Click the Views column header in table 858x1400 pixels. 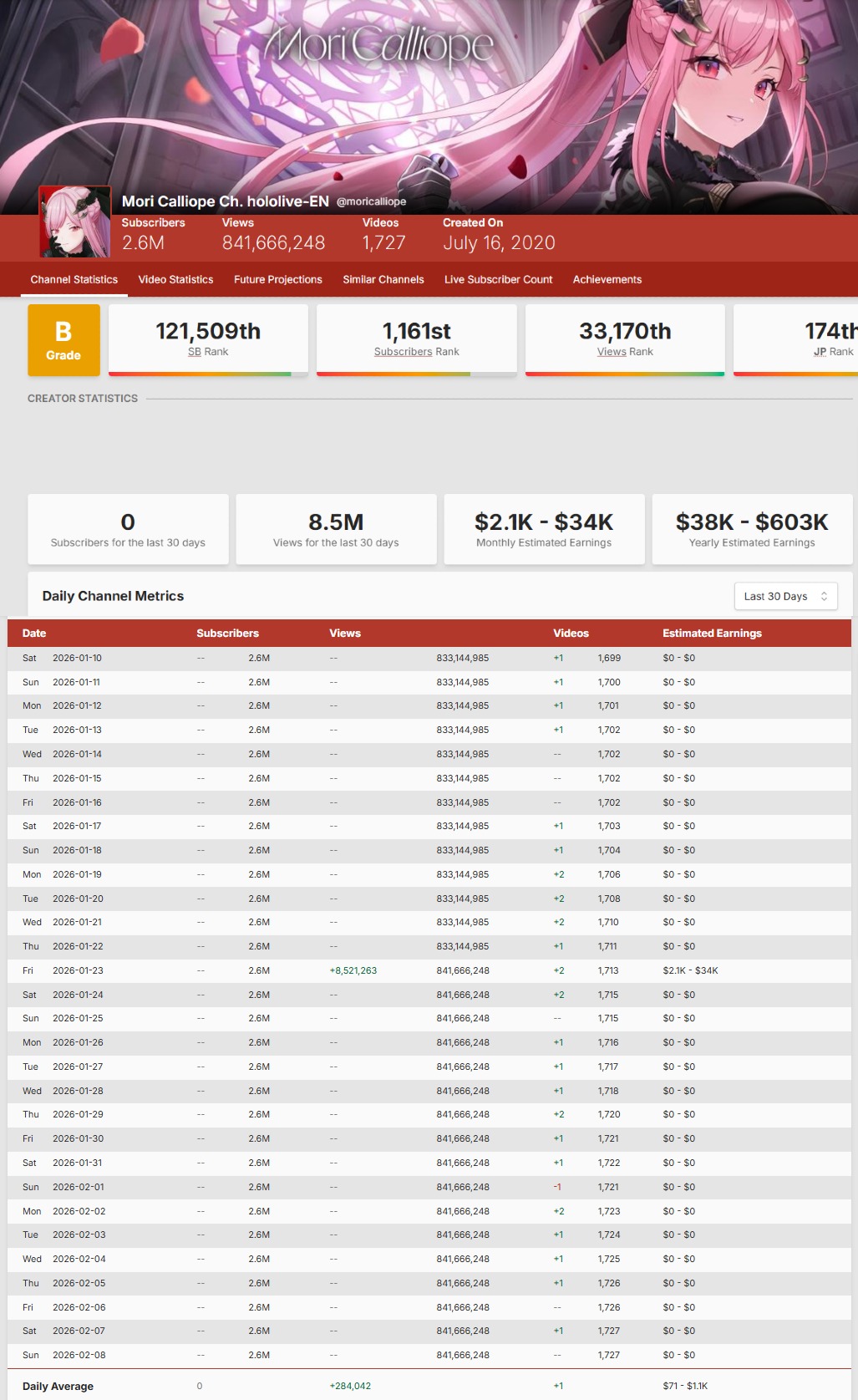click(345, 633)
